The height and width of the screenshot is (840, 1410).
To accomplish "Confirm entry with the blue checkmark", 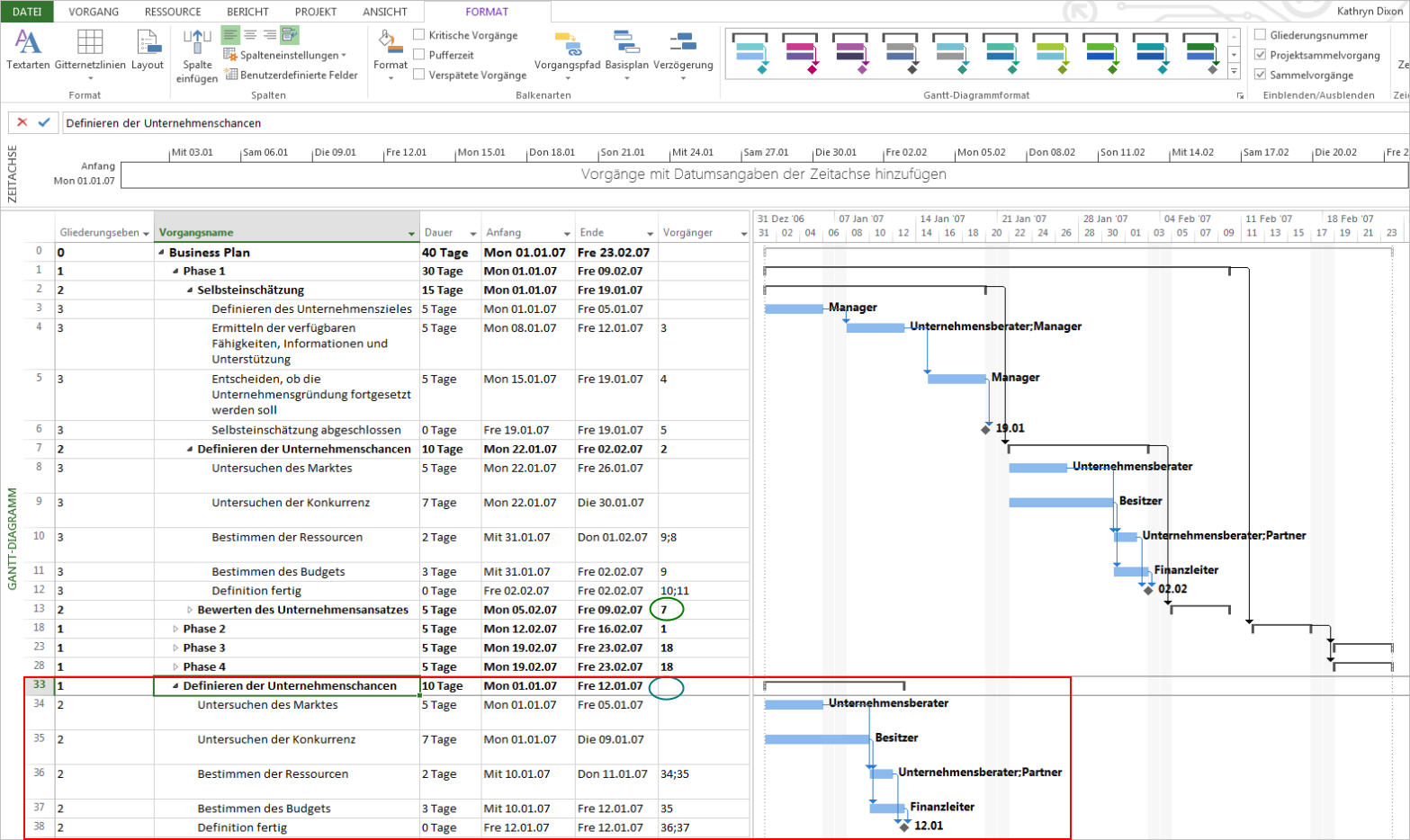I will click(44, 122).
